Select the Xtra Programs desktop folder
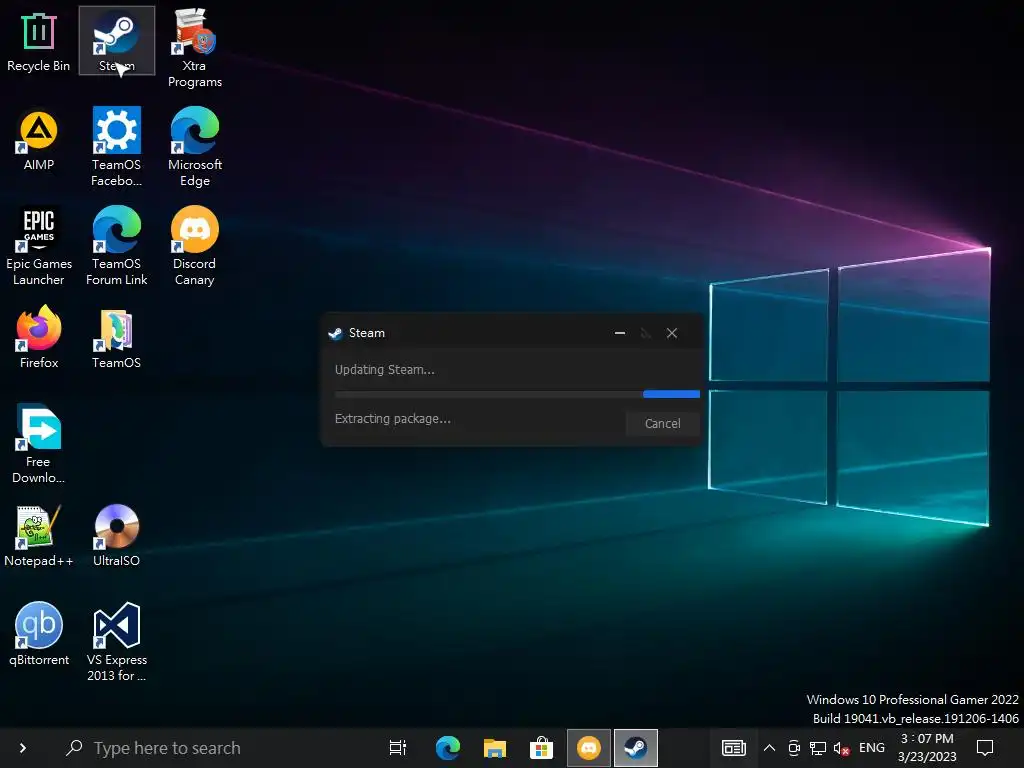1024x768 pixels. [x=195, y=48]
